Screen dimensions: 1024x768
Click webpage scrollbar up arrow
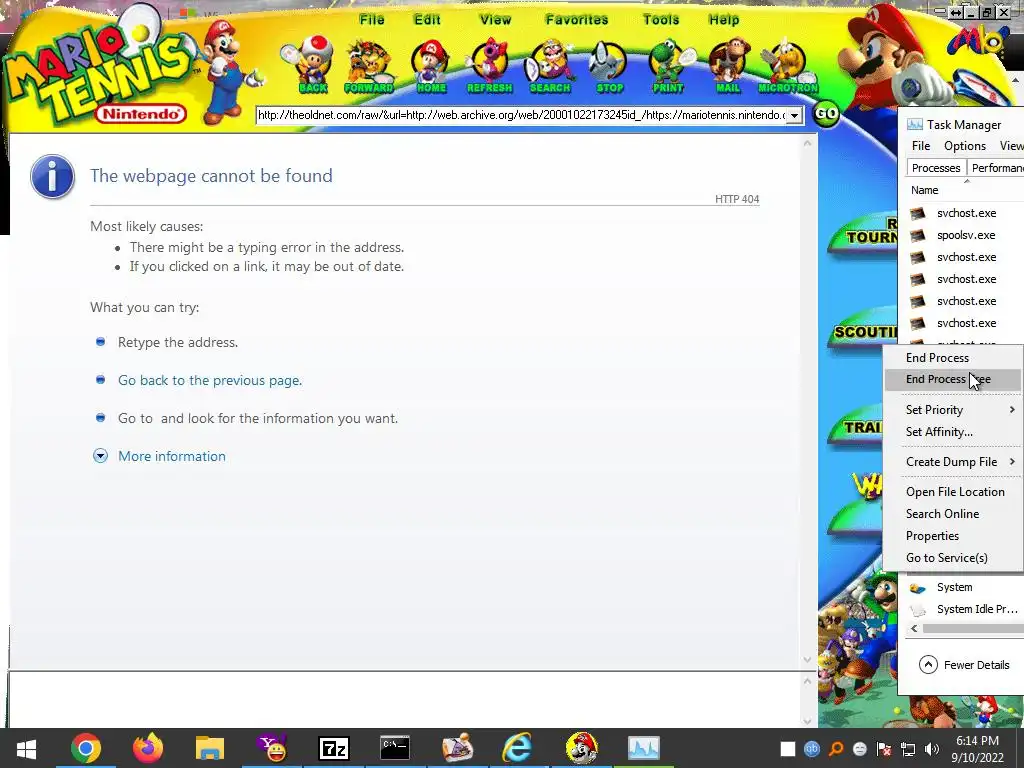pyautogui.click(x=808, y=142)
